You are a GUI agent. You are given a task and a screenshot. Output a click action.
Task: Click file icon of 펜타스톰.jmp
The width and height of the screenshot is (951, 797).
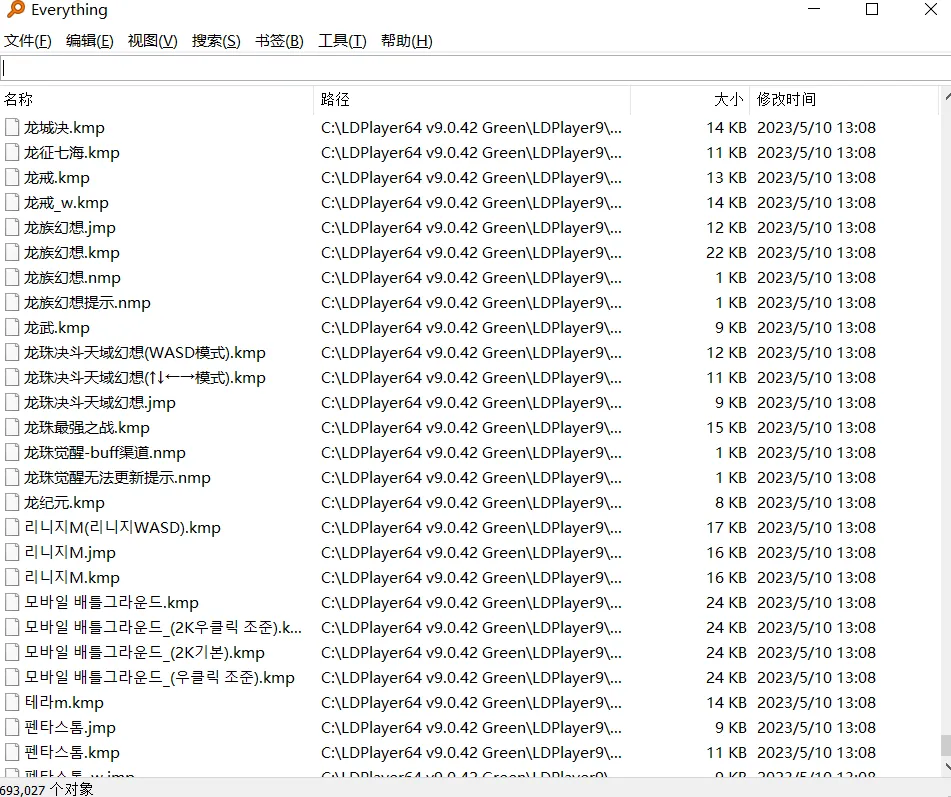(x=12, y=727)
